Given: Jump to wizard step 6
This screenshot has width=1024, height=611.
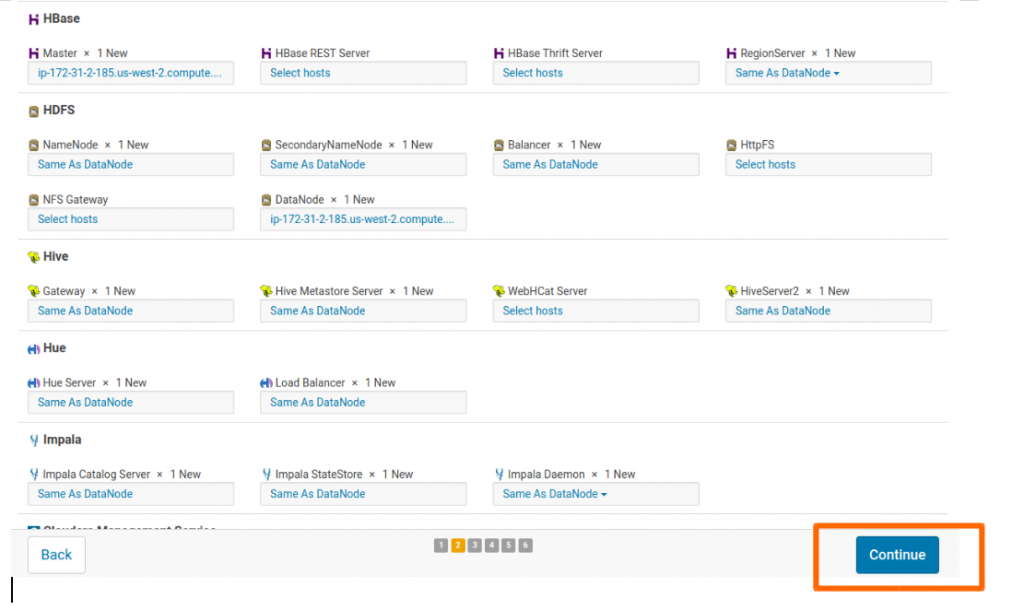Looking at the screenshot, I should [525, 546].
